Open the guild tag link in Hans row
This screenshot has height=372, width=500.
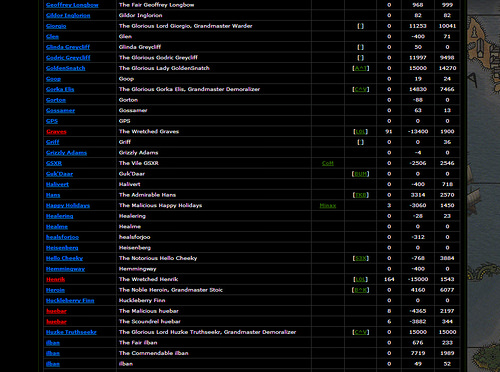coord(361,195)
